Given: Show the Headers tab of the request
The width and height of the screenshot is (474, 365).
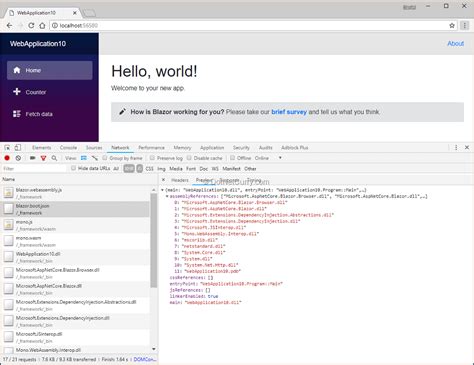Looking at the screenshot, I should click(180, 180).
